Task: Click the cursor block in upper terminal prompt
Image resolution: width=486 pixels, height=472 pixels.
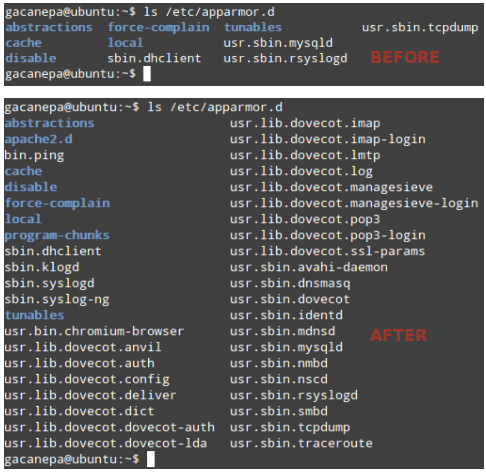Action: tap(147, 74)
